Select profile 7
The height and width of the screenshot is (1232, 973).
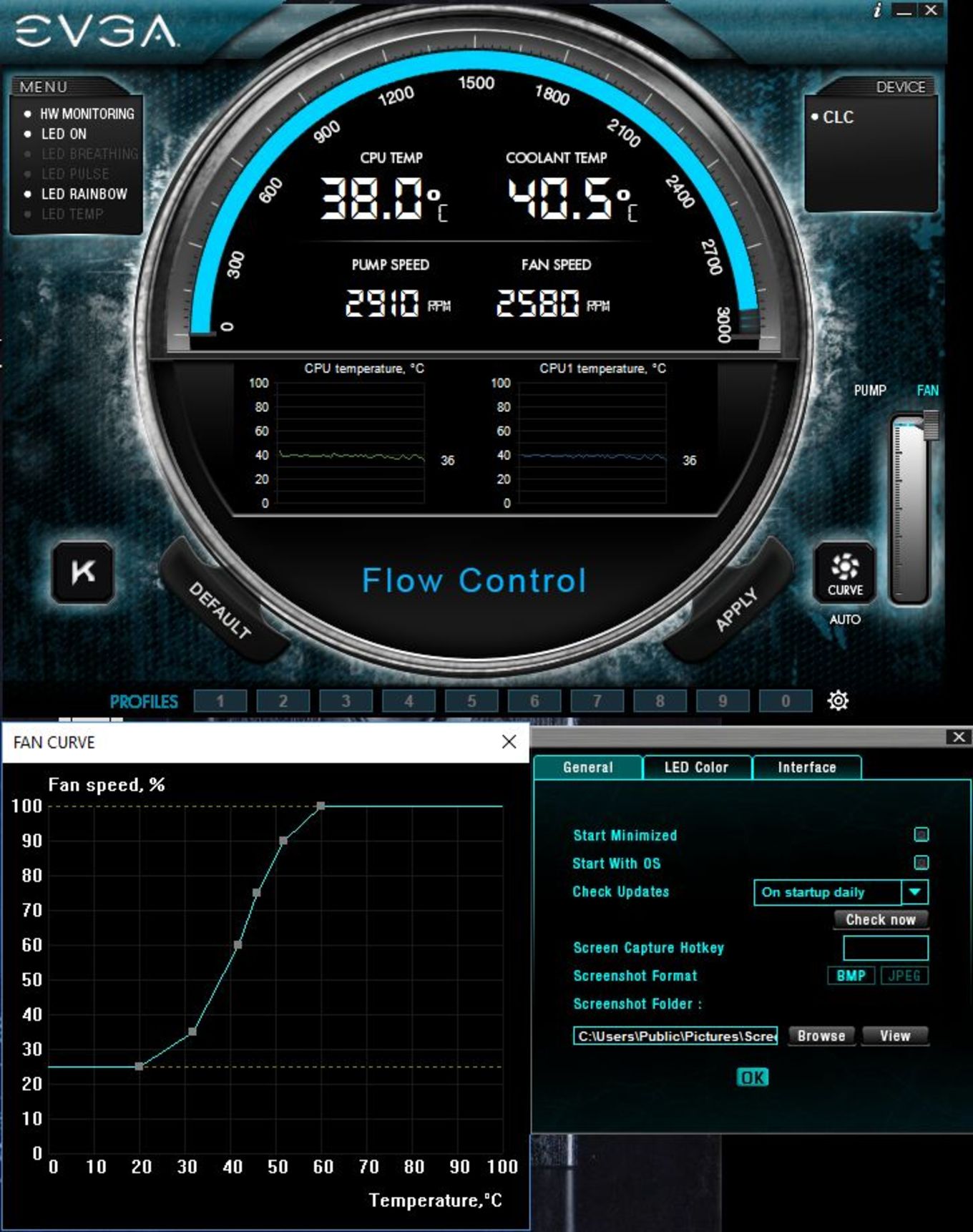pyautogui.click(x=597, y=701)
